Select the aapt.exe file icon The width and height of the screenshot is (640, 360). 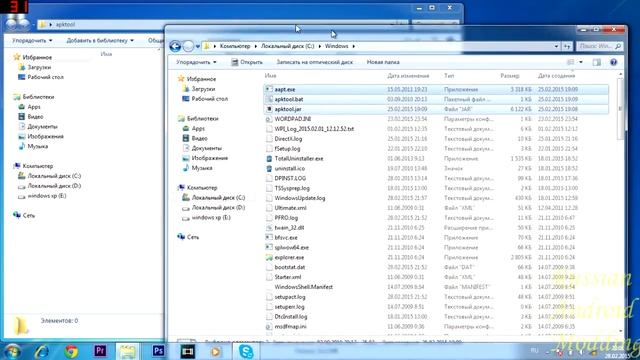coord(269,89)
